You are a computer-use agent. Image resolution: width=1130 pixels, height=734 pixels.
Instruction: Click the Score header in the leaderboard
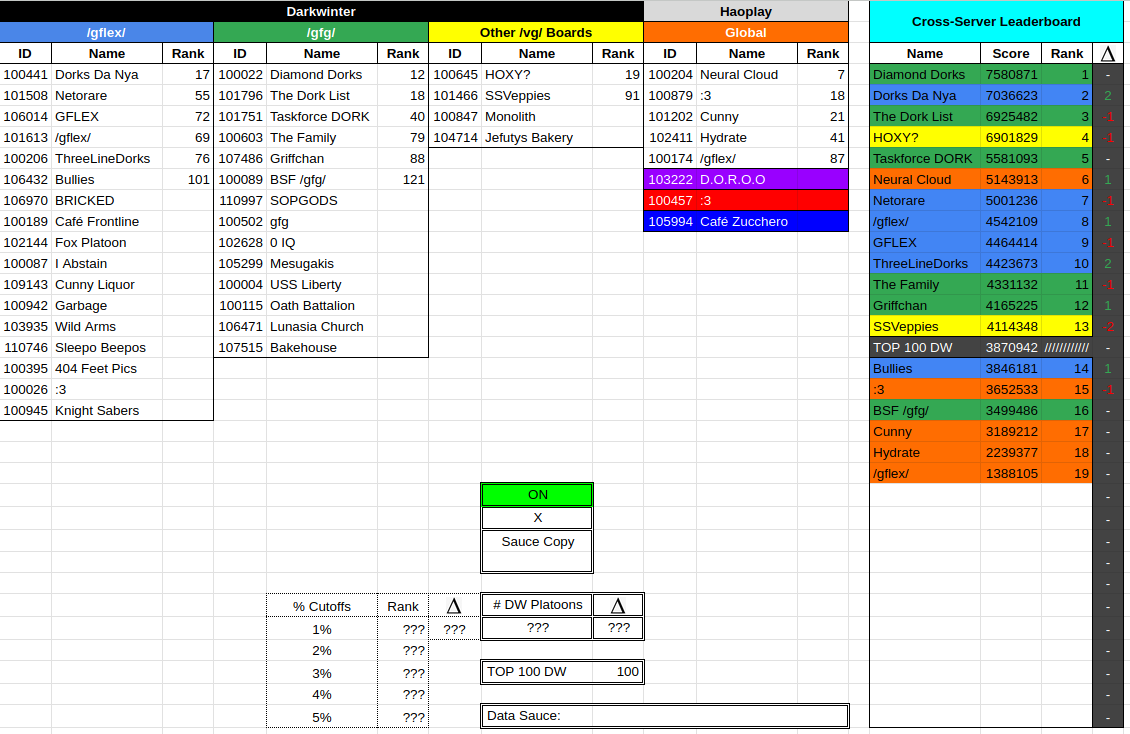(x=1011, y=54)
